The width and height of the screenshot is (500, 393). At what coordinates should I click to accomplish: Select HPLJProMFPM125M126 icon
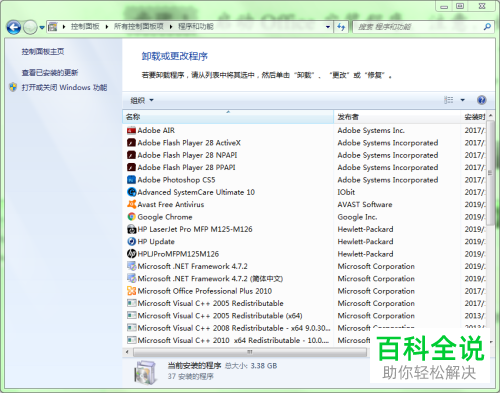[x=131, y=254]
